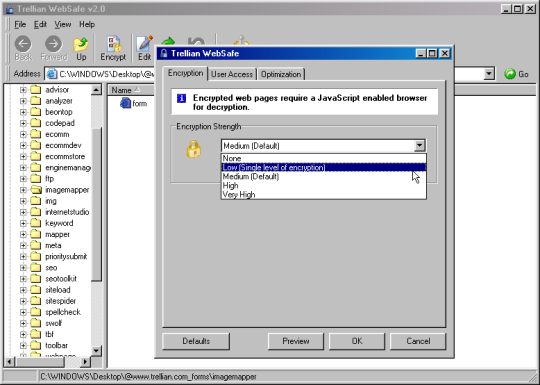
Task: Click tree horizontal scroll right arrow
Action: point(85,362)
